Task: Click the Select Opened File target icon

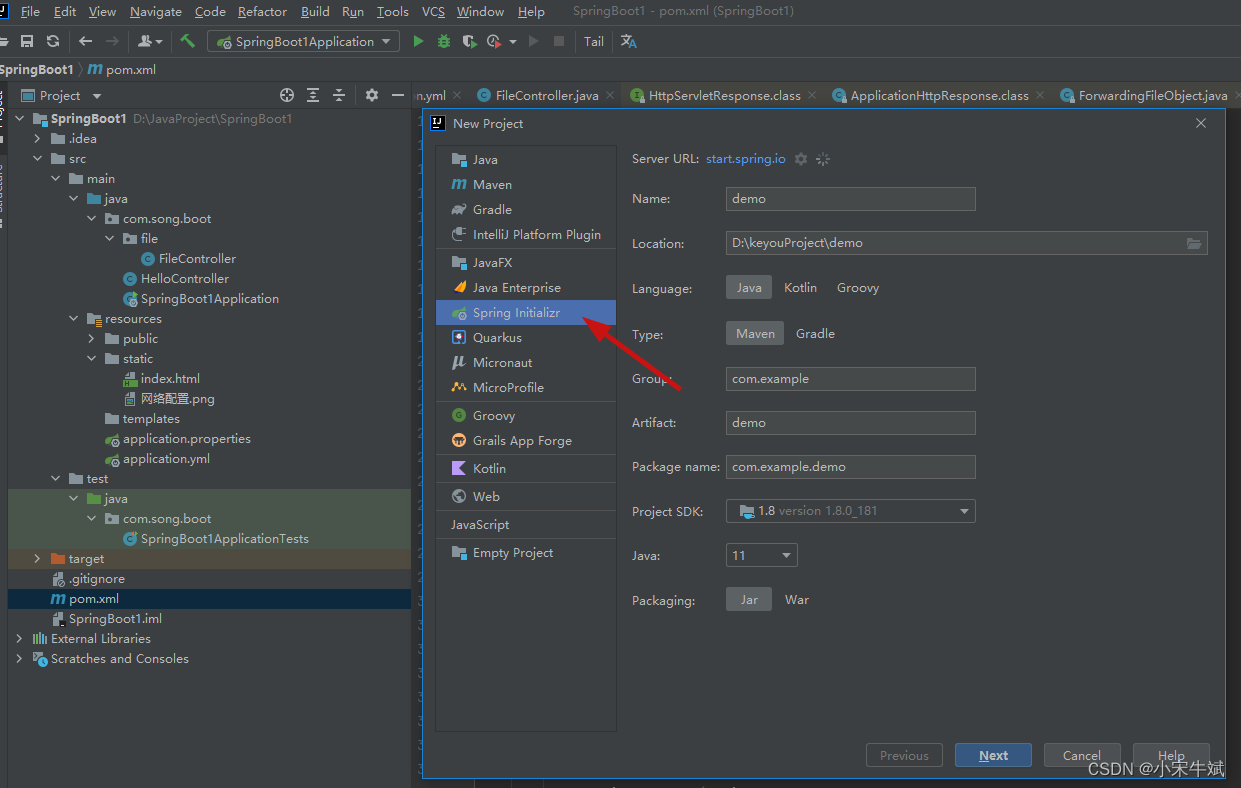Action: click(x=287, y=95)
